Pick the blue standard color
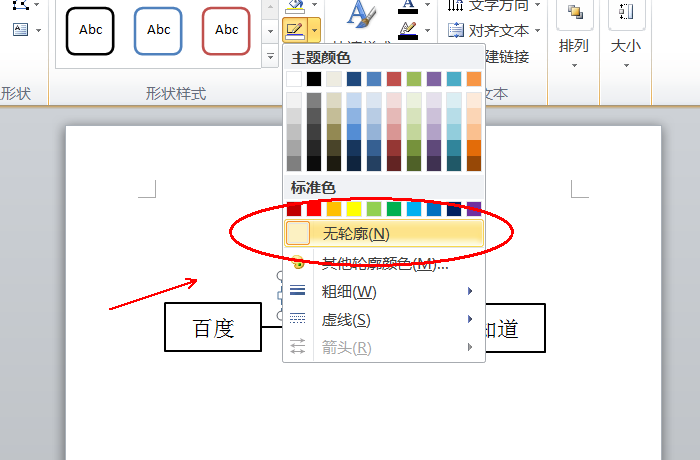Screen dimensions: 700x460 tap(434, 209)
